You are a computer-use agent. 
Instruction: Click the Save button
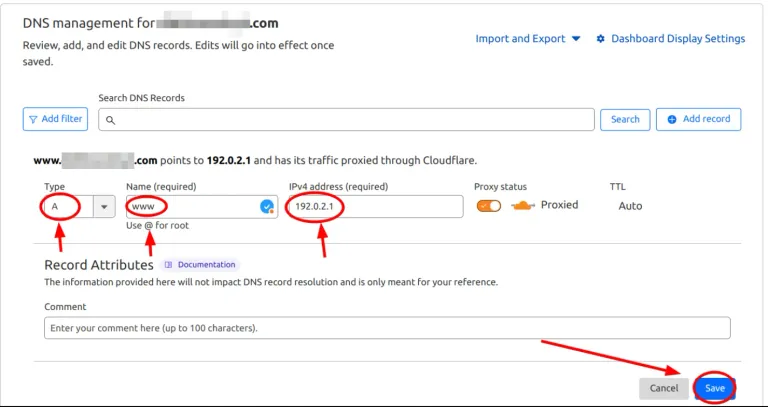pos(715,388)
